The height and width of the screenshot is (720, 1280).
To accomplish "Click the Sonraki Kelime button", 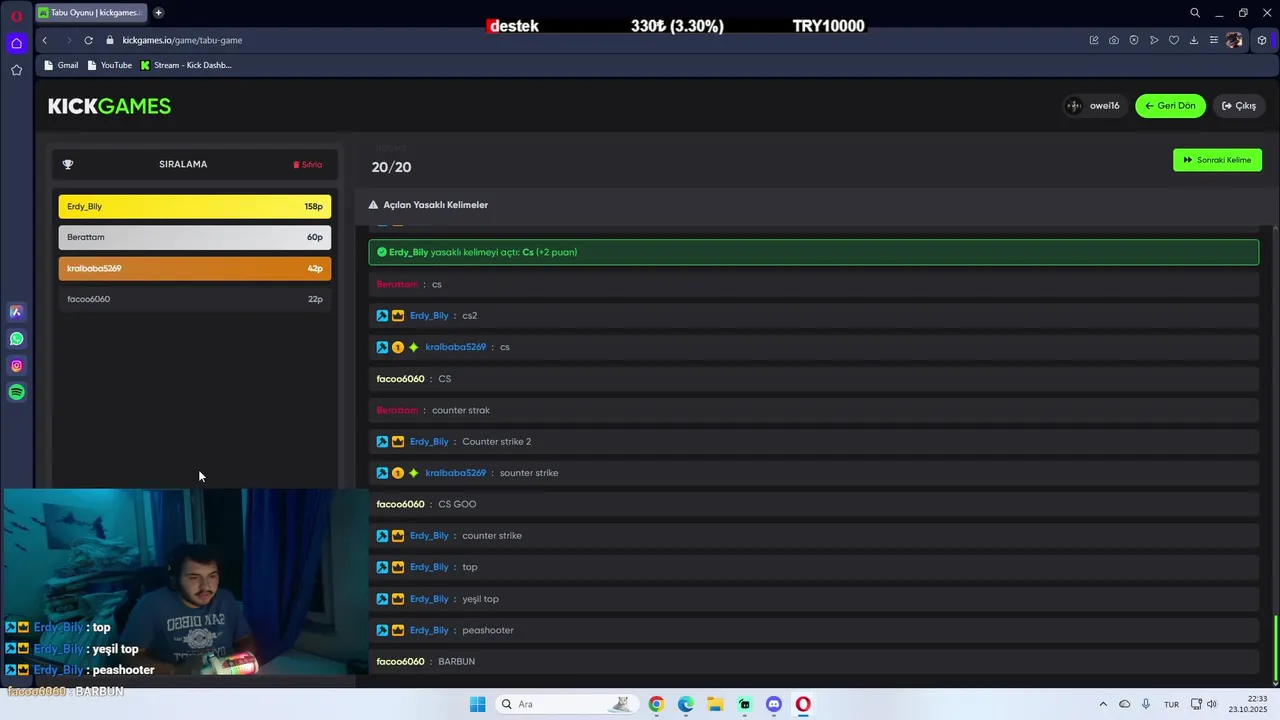I will click(1217, 160).
